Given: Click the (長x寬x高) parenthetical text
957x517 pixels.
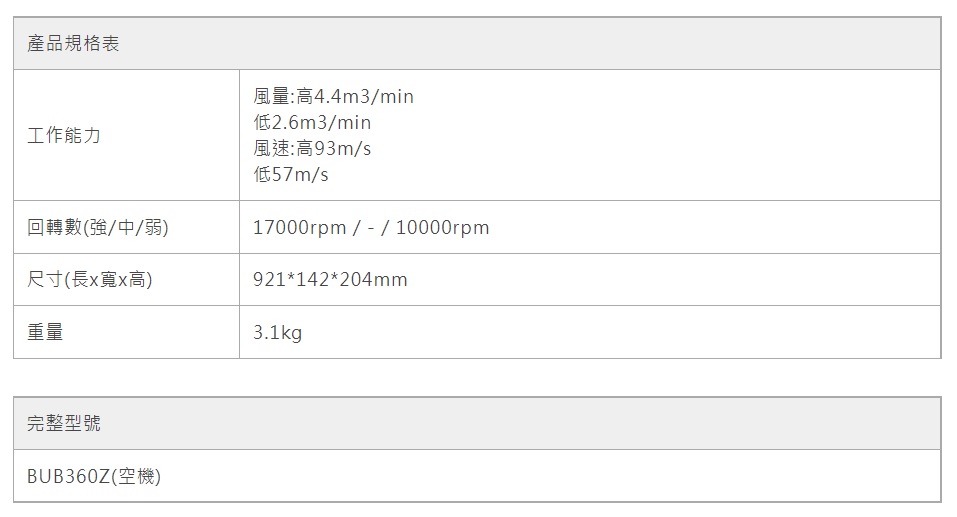Looking at the screenshot, I should point(108,280).
